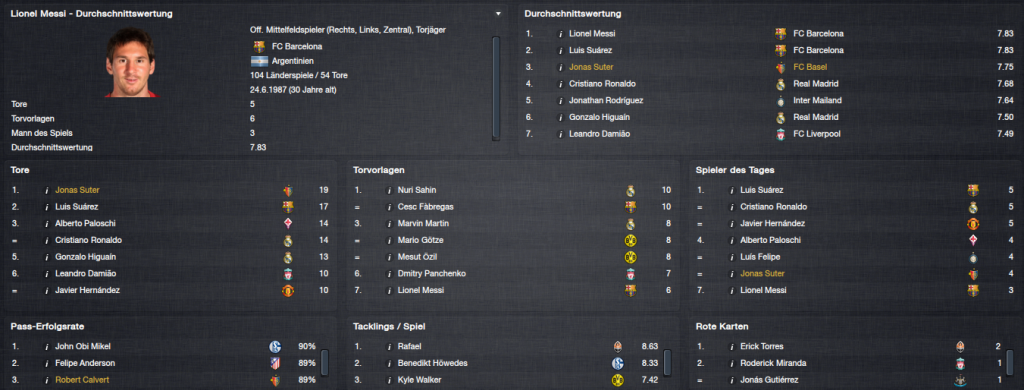Viewport: 1024px width, 390px height.
Task: Click the info icon next to Nuri Sahin
Action: (389, 190)
